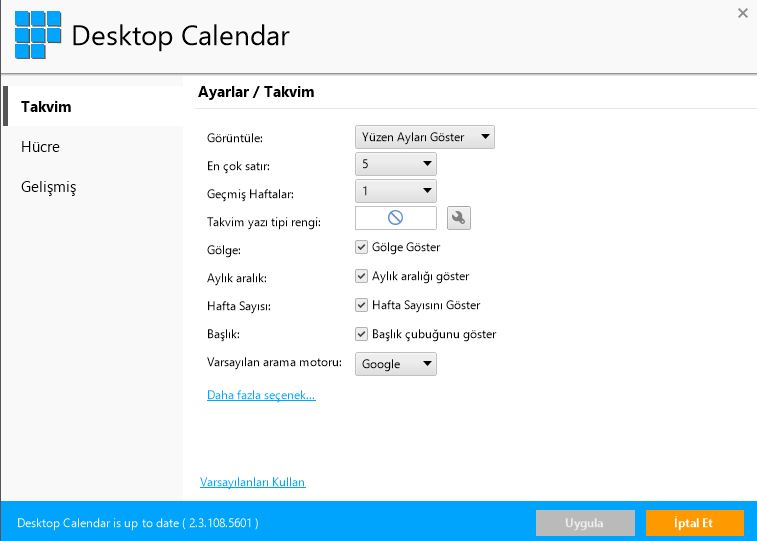Click the orange İptal Et button
The width and height of the screenshot is (757, 541).
(695, 523)
